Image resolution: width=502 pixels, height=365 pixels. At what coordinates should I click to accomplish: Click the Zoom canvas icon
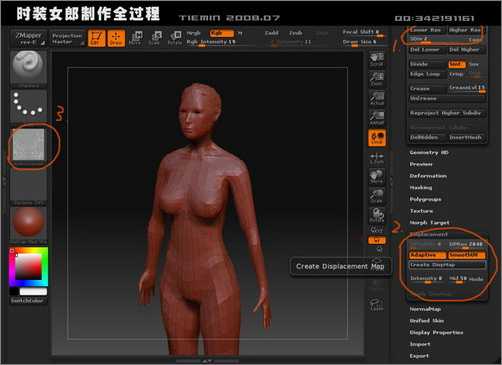377,79
